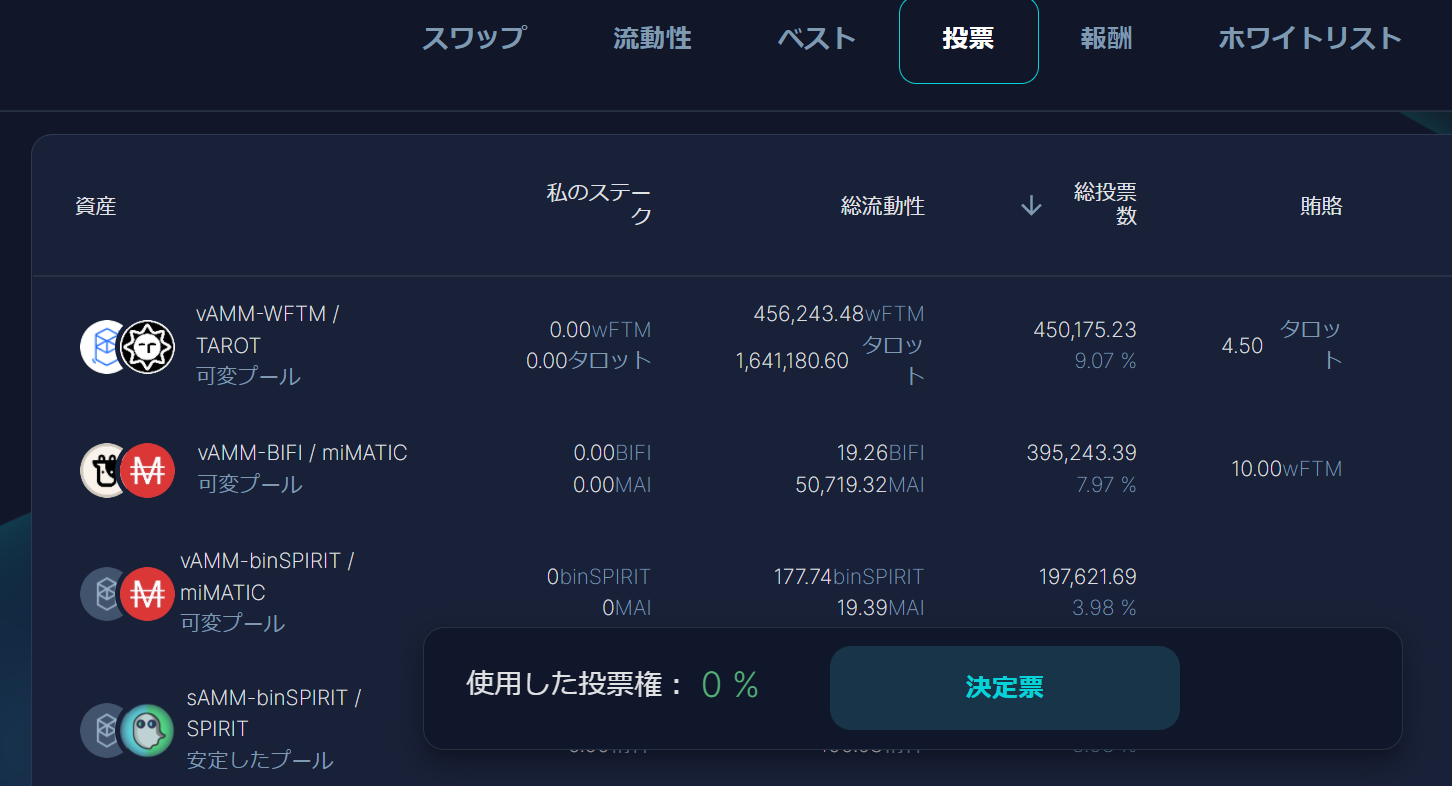Click the binSPIRIT icon in sAMM-binSPIRIT / SPIRIT row
This screenshot has width=1452, height=792.
click(x=105, y=730)
